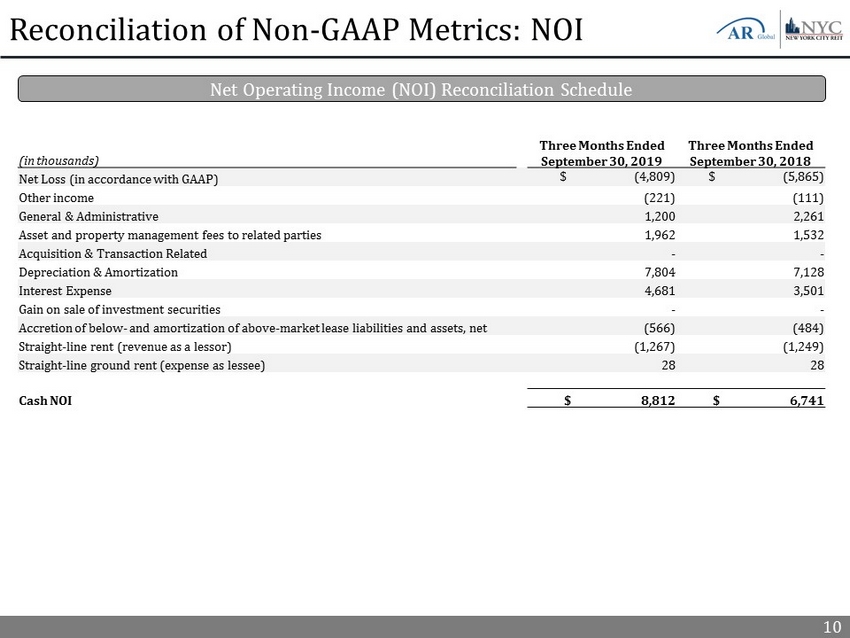850x638 pixels.
Task: Click the Acquisition & Transaction Related row label
Action: pyautogui.click(x=113, y=253)
